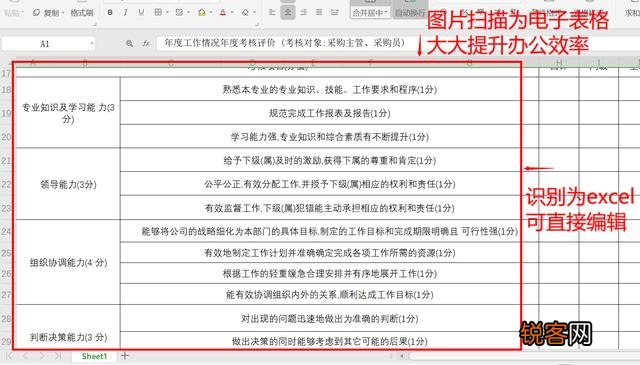Select row header 22
640x365 pixels.
click(x=6, y=184)
